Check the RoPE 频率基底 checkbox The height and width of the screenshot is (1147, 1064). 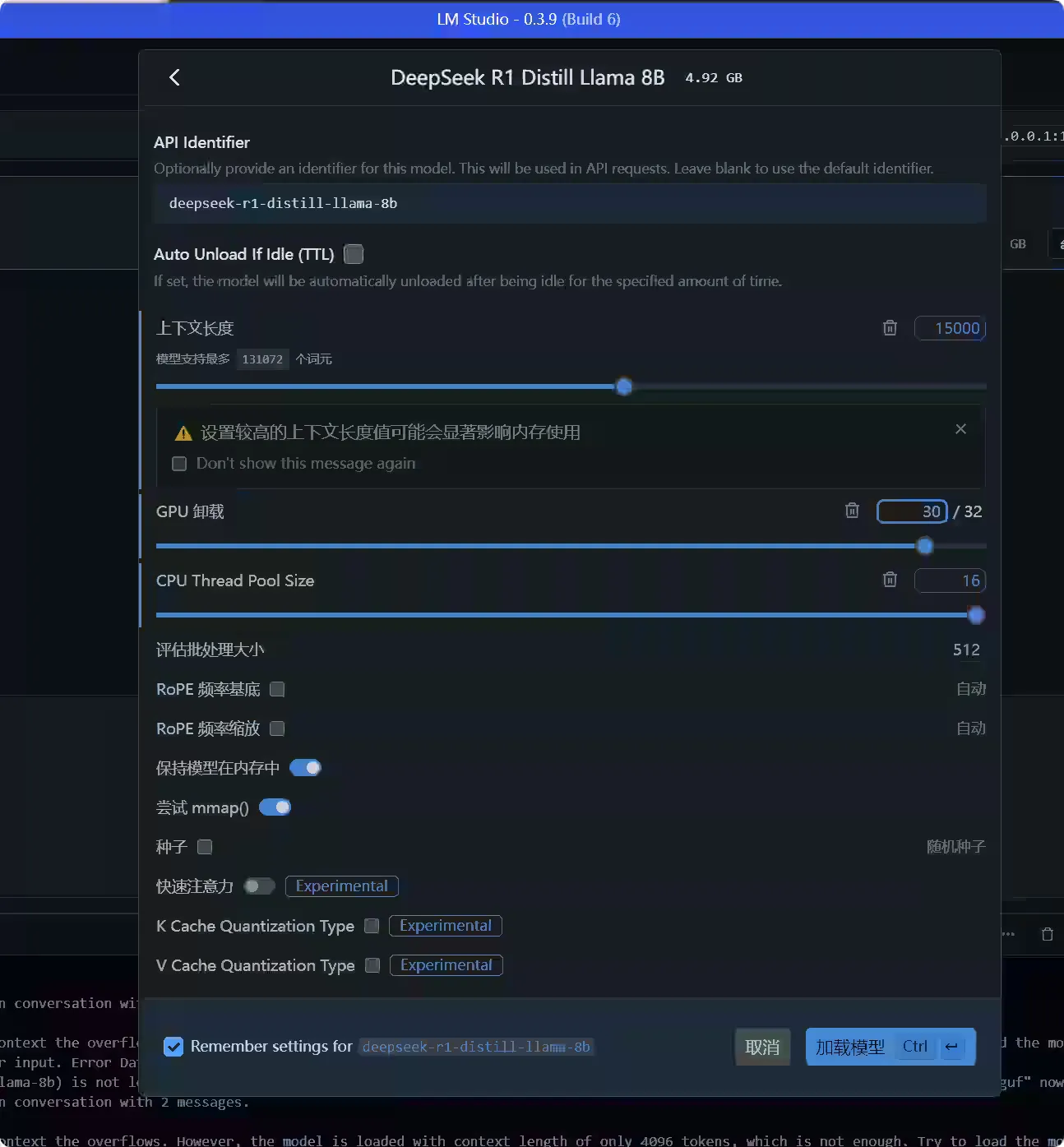click(x=277, y=689)
